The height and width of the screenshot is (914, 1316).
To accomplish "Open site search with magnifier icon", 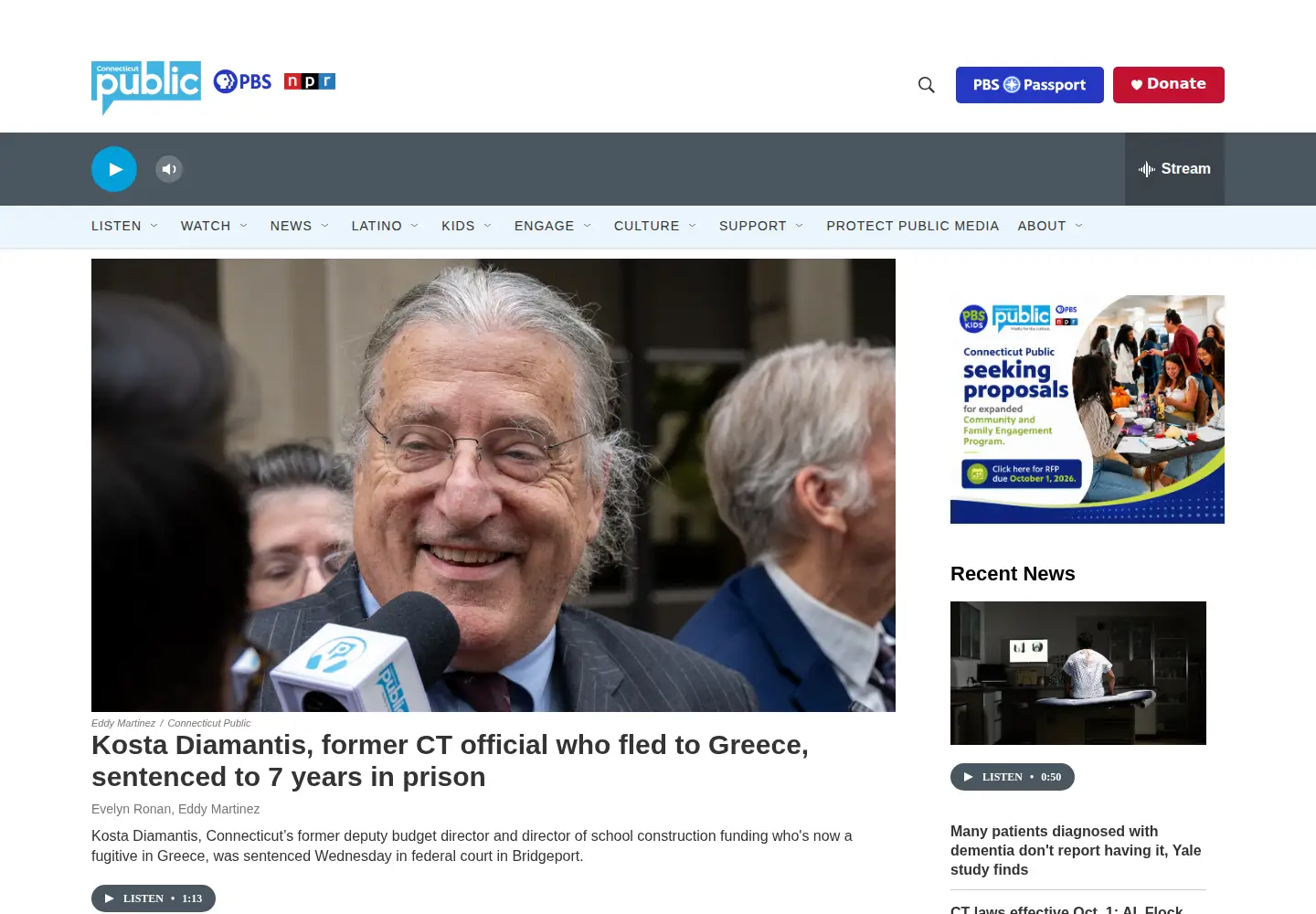I will [x=927, y=85].
